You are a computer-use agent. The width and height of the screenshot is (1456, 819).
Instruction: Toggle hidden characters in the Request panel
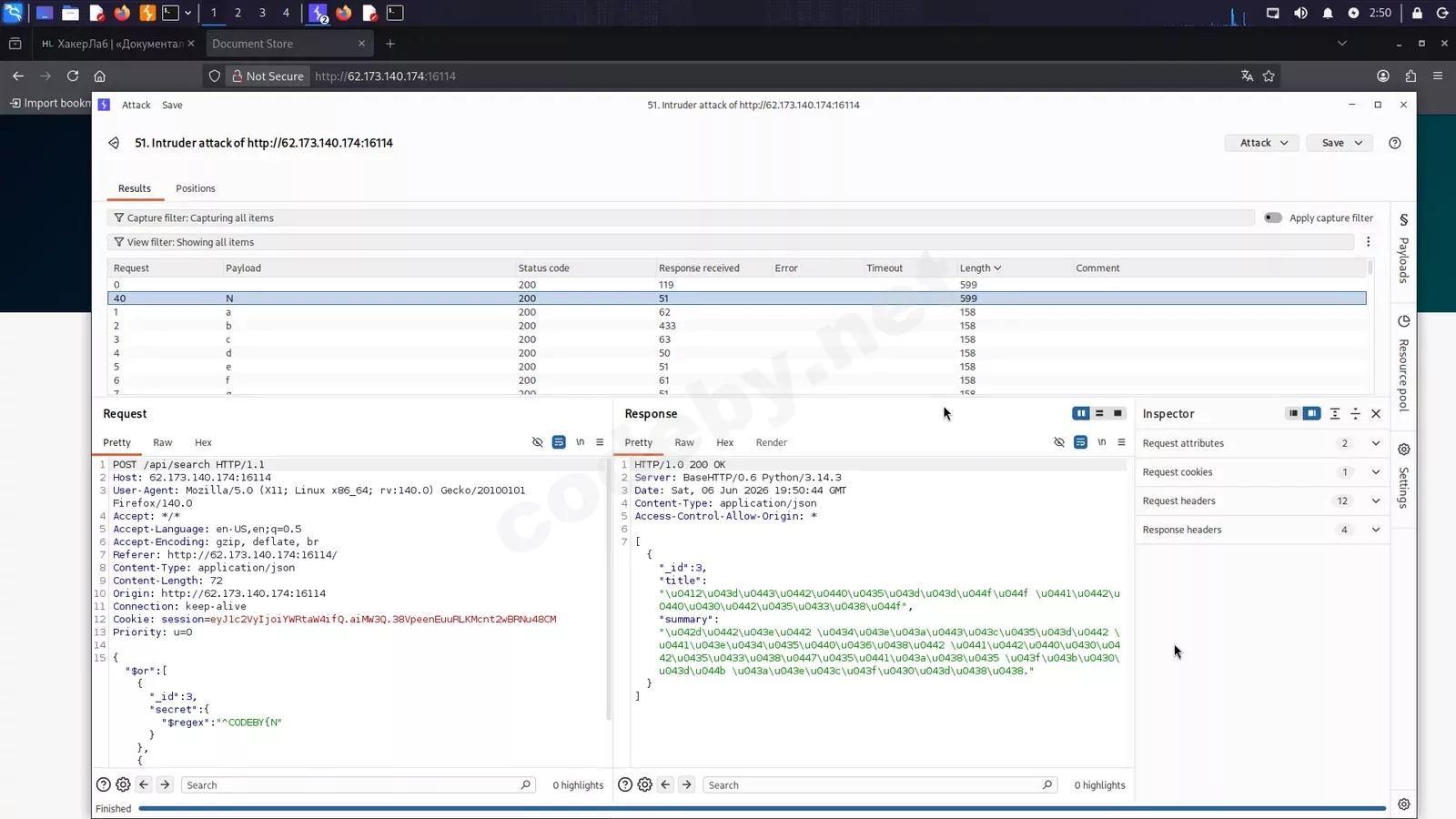[538, 442]
